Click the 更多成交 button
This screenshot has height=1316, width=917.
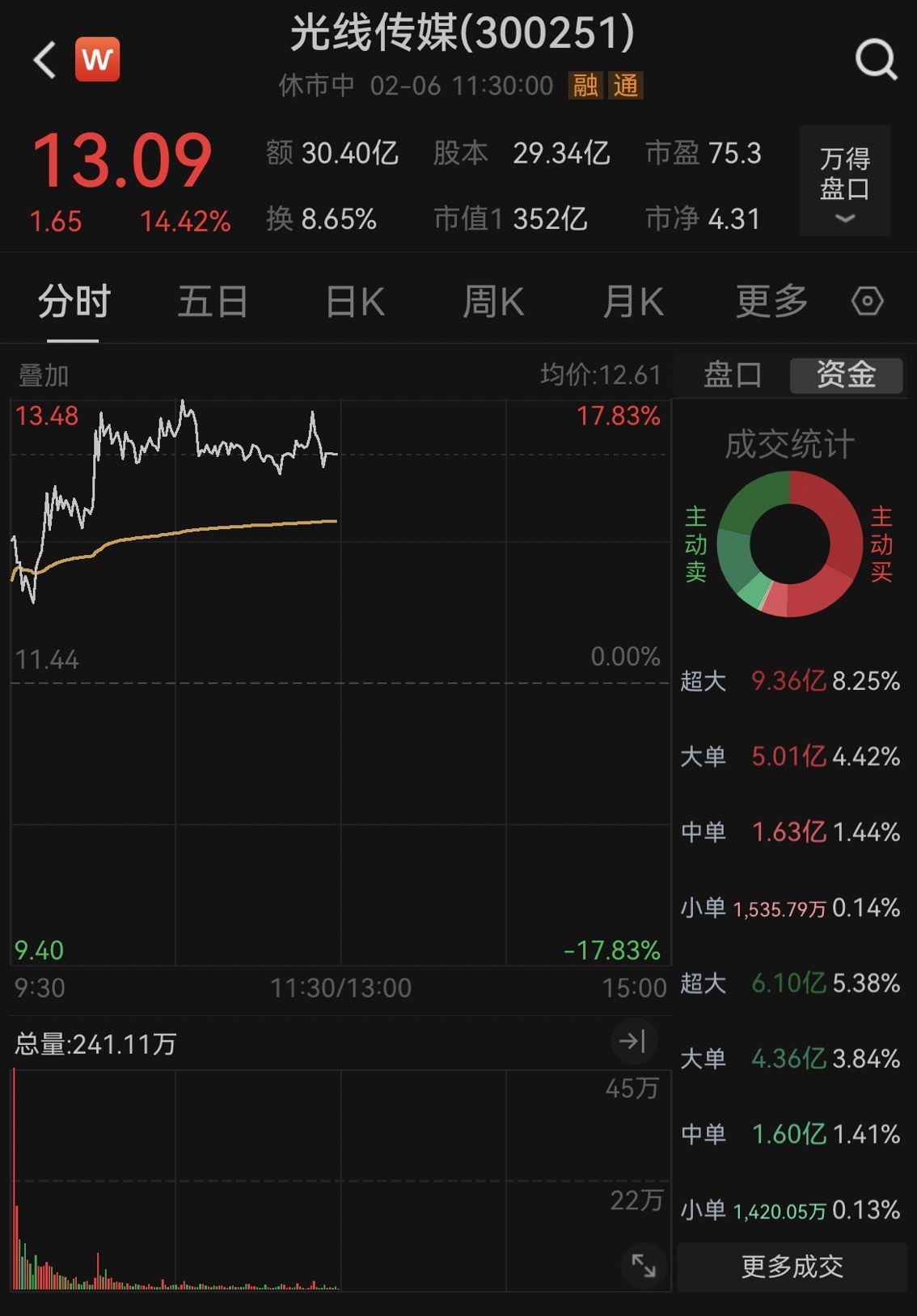coord(792,1267)
